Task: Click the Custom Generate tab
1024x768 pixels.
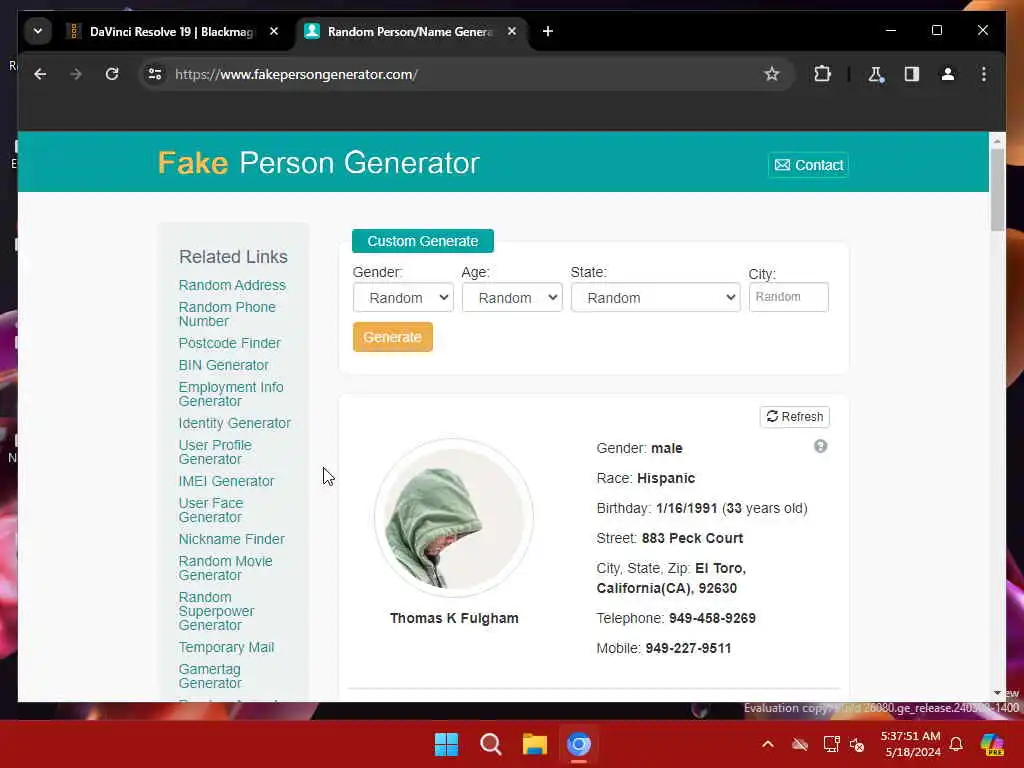Action: point(423,241)
